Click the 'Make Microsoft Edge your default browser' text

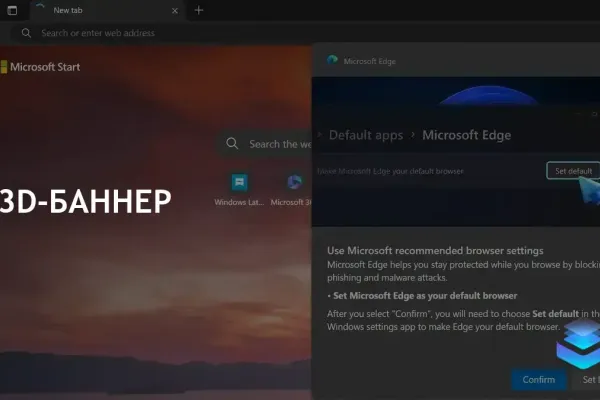tap(390, 171)
